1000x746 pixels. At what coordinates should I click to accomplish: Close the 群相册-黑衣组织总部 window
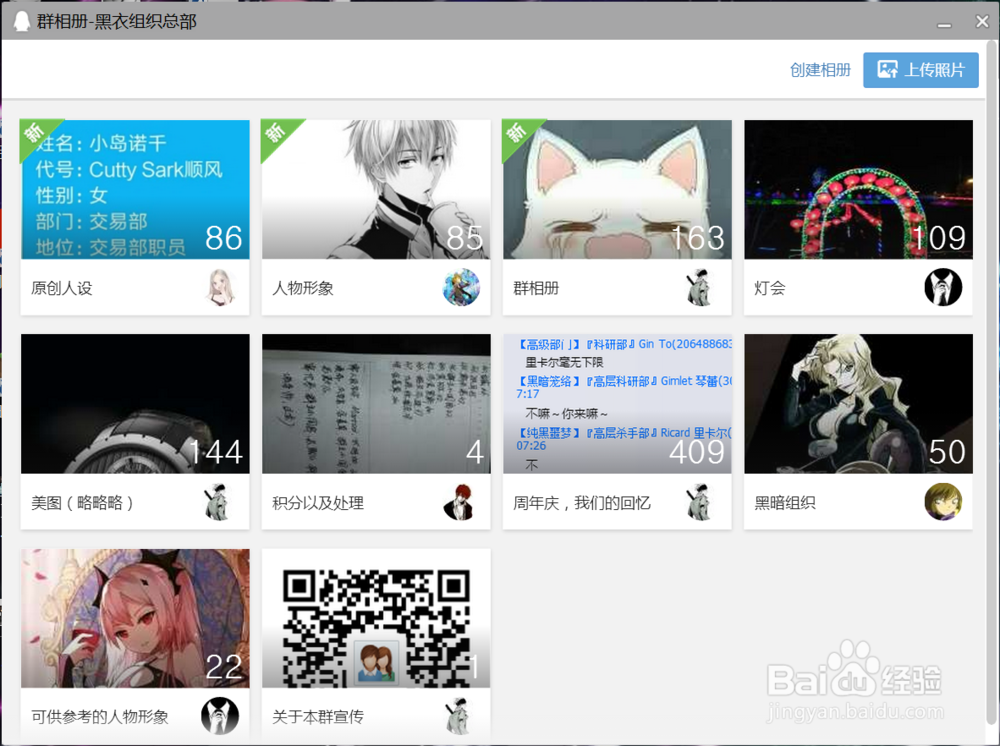pyautogui.click(x=982, y=22)
